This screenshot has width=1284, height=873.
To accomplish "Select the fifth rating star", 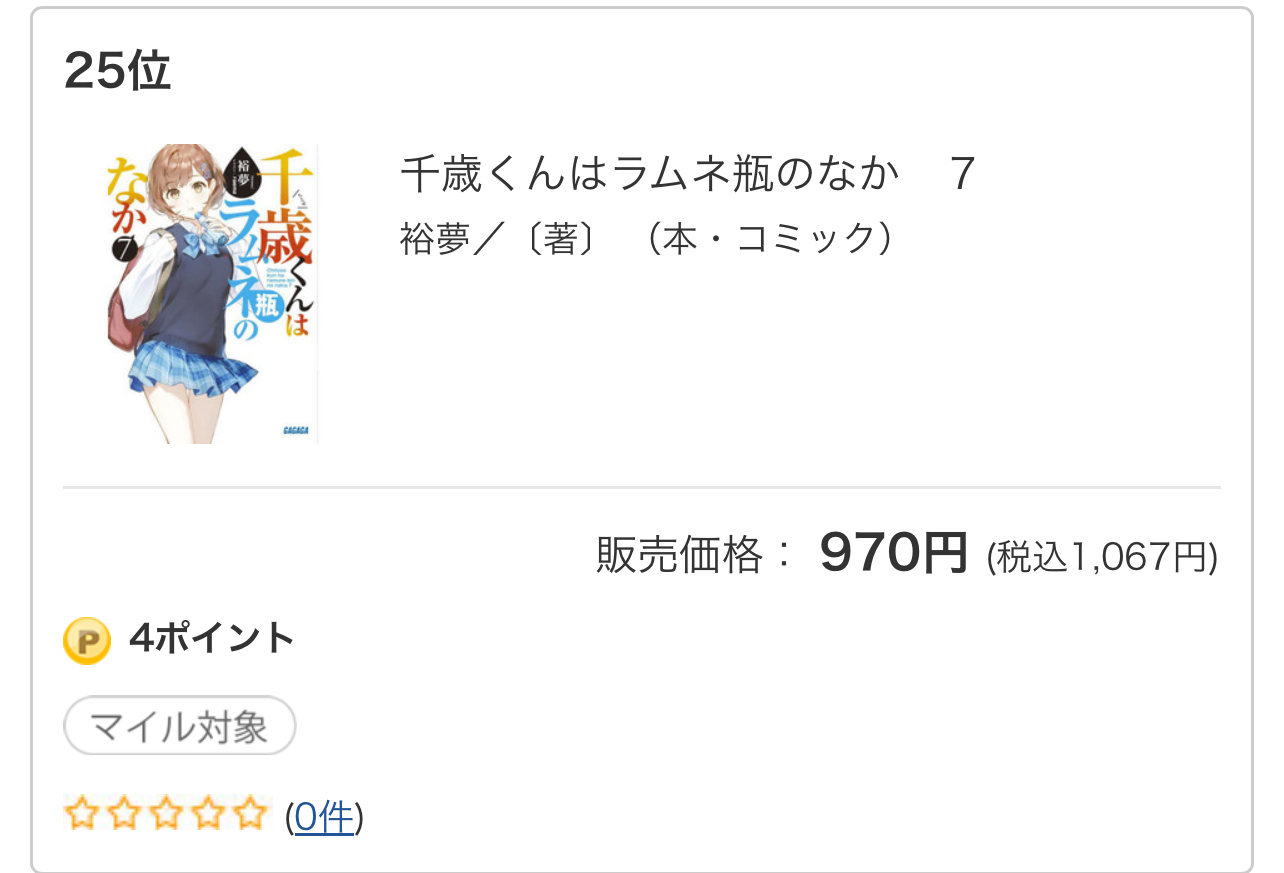I will (251, 814).
